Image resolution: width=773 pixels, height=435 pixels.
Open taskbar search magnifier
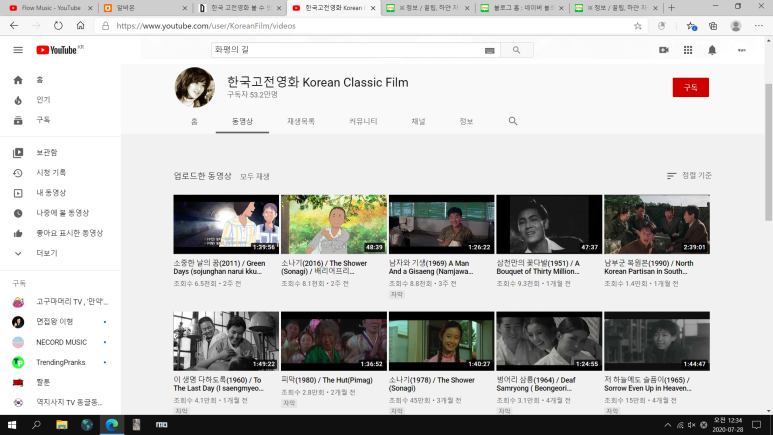tap(36, 425)
